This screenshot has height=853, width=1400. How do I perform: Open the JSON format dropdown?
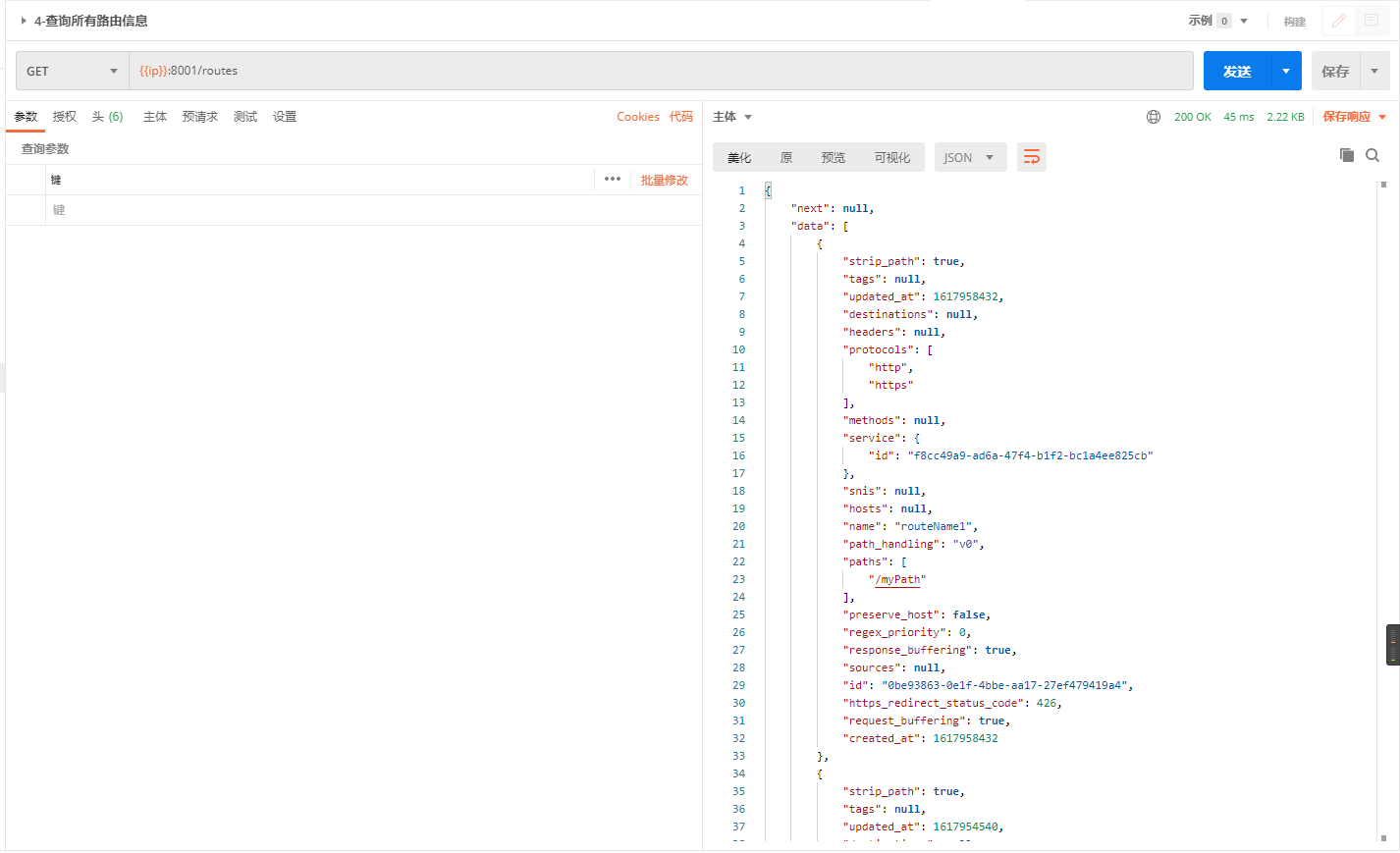(x=970, y=157)
